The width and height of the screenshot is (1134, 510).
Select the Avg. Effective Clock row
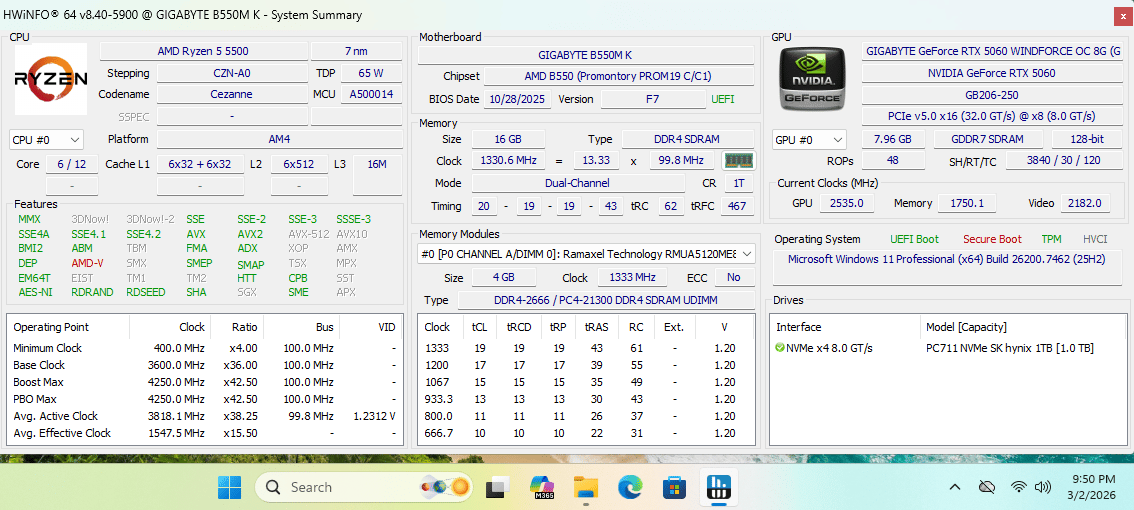tap(205, 433)
